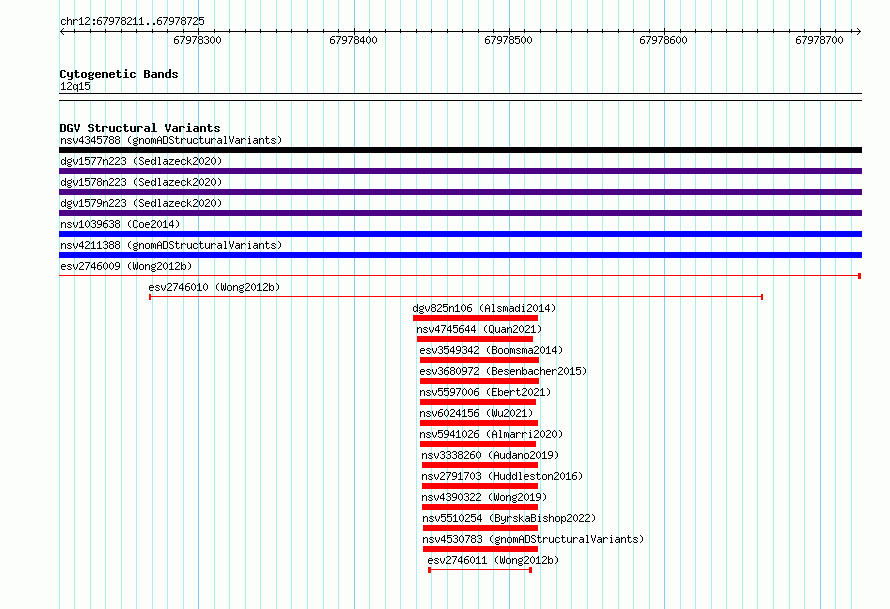This screenshot has height=609, width=890.
Task: Open nsv3338260 (Audano2019) label
Action: click(490, 455)
